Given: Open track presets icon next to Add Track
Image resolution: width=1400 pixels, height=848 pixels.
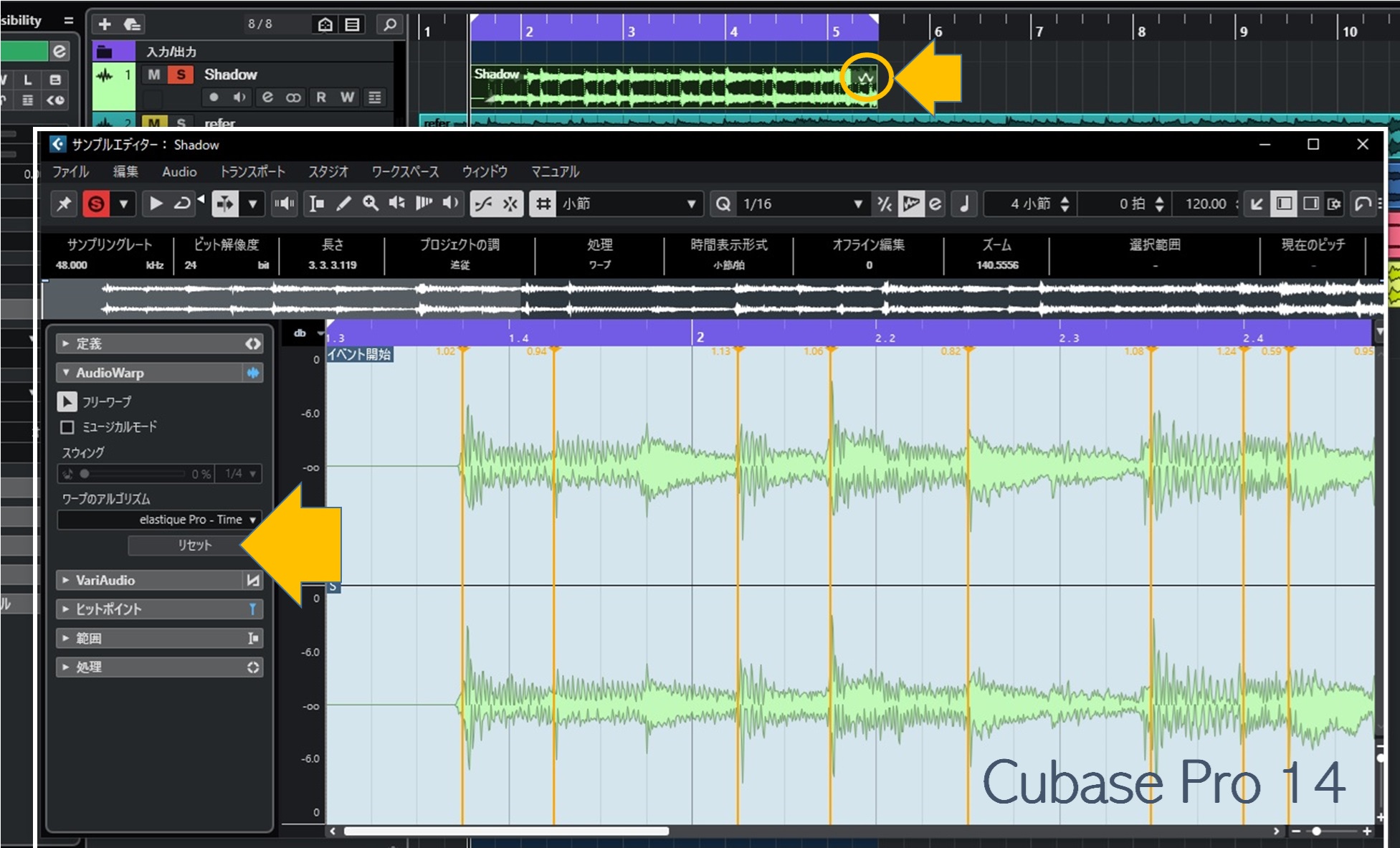Looking at the screenshot, I should [132, 24].
